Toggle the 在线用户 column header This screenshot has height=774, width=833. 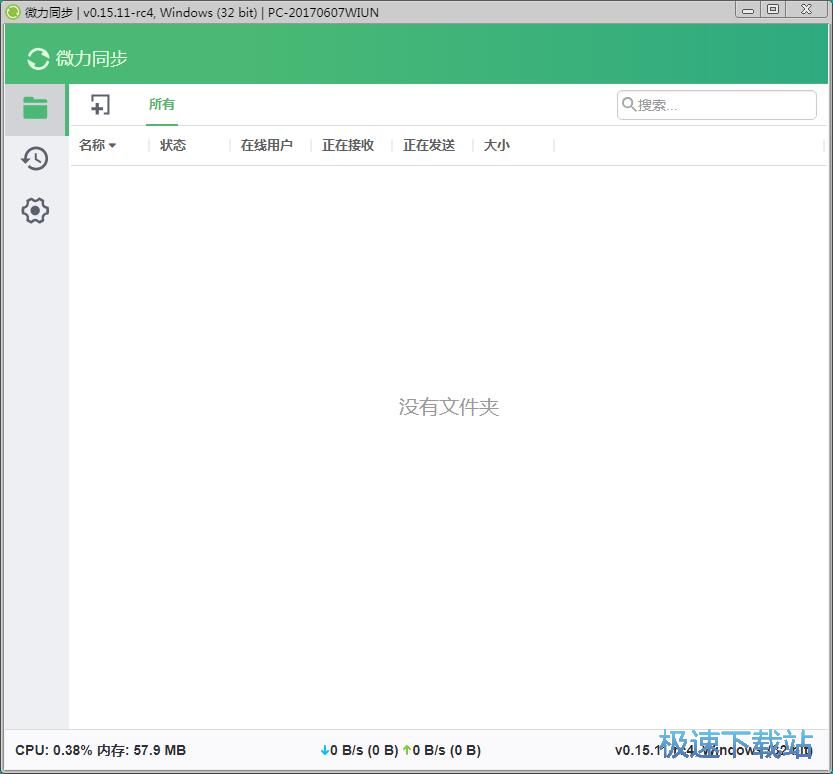click(266, 145)
